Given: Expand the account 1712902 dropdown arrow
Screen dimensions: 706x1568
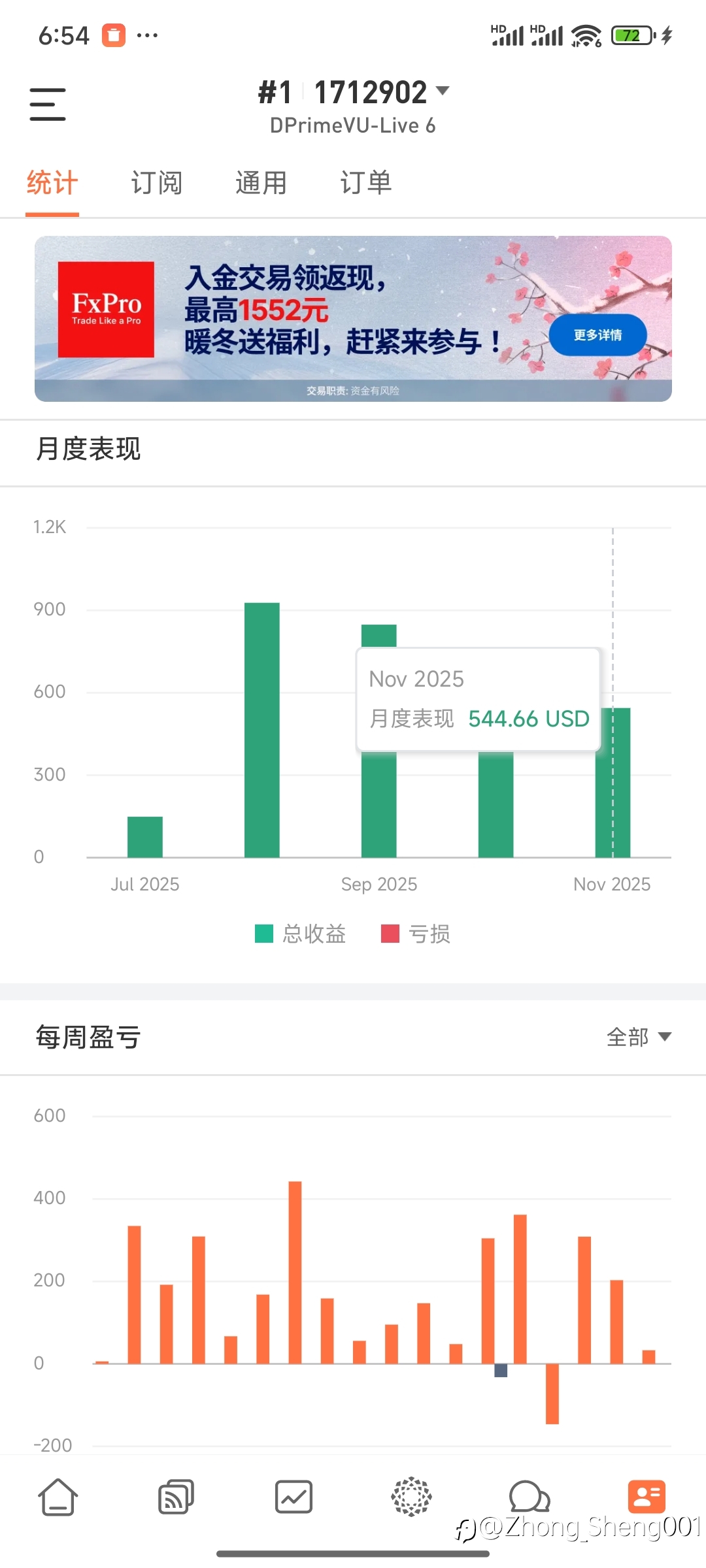Looking at the screenshot, I should [x=443, y=90].
